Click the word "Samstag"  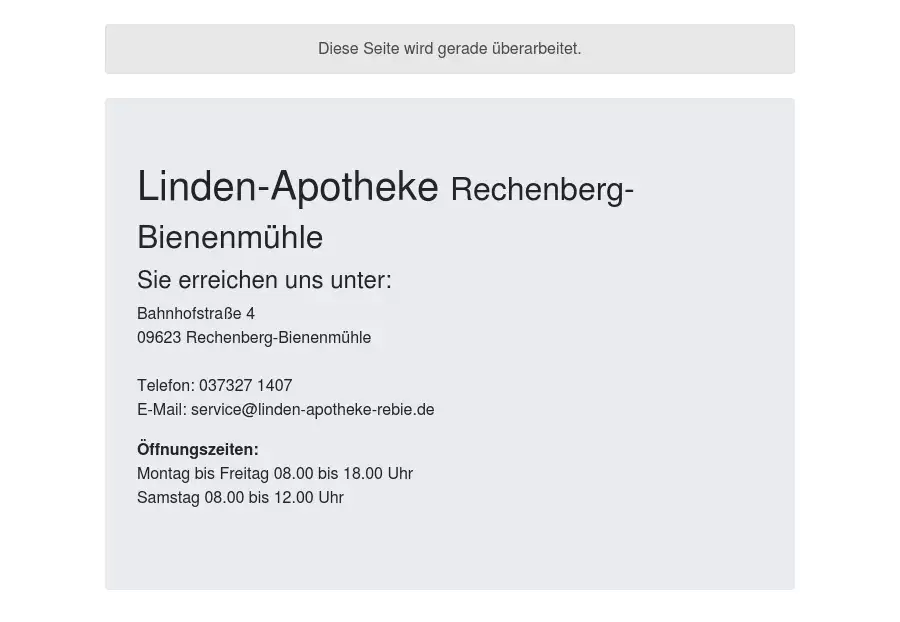[168, 498]
